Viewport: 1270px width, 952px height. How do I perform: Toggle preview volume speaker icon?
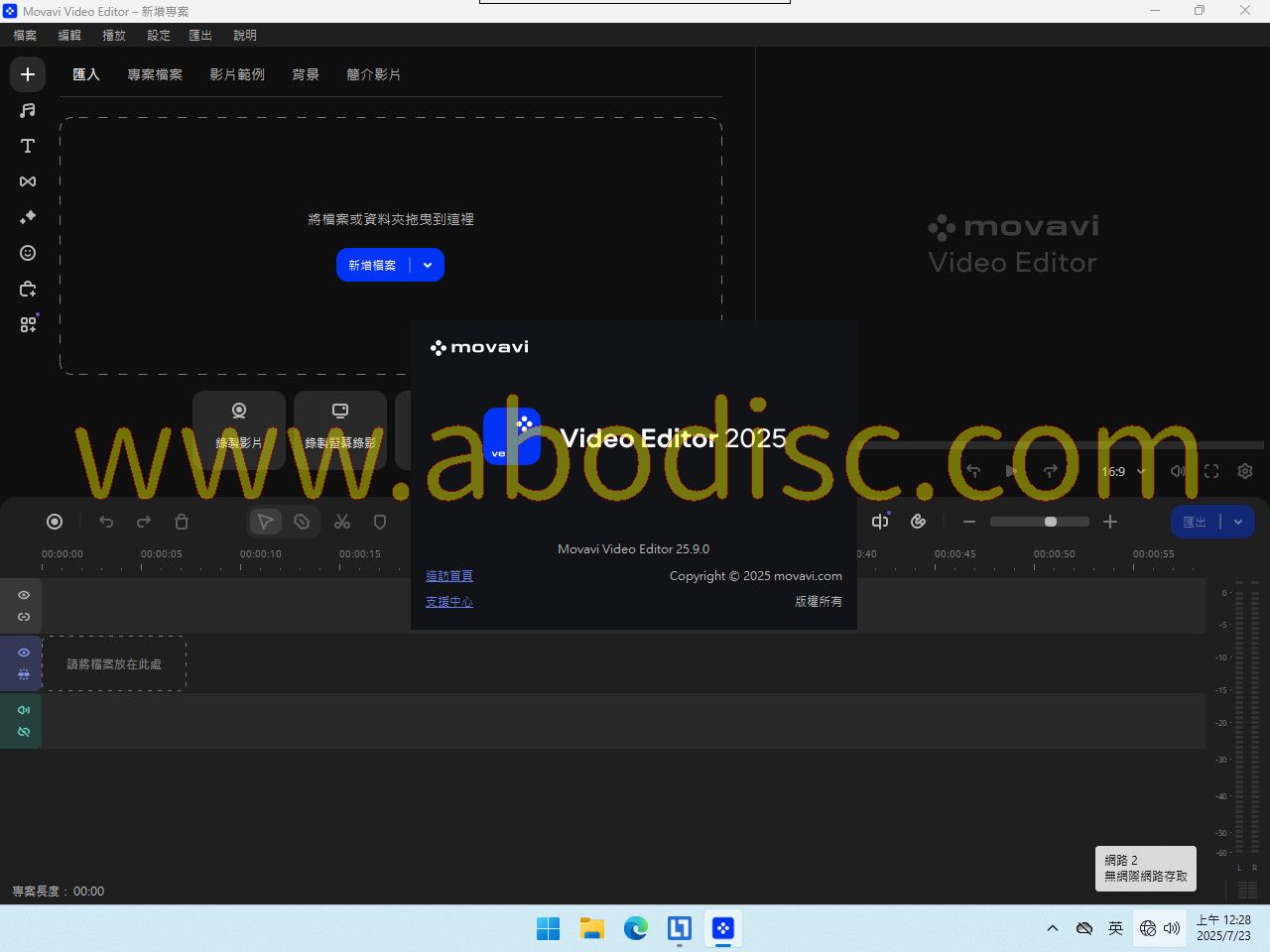tap(1178, 471)
